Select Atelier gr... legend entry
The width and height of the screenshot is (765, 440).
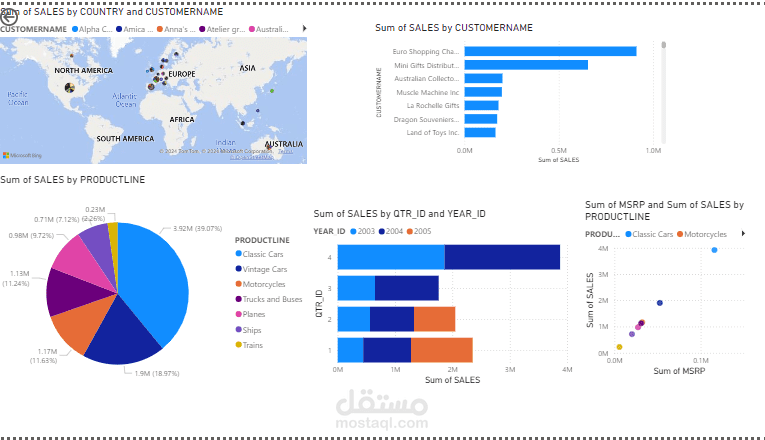point(222,29)
